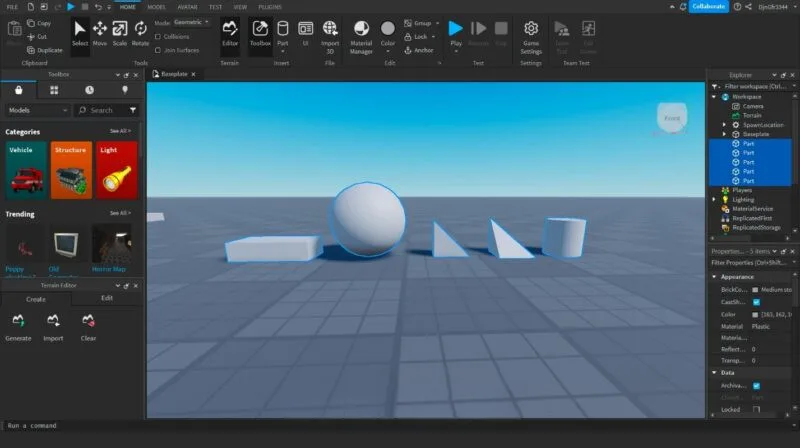Viewport: 800px width, 448px height.
Task: Toggle the CastShadow property checkbox
Action: [756, 302]
